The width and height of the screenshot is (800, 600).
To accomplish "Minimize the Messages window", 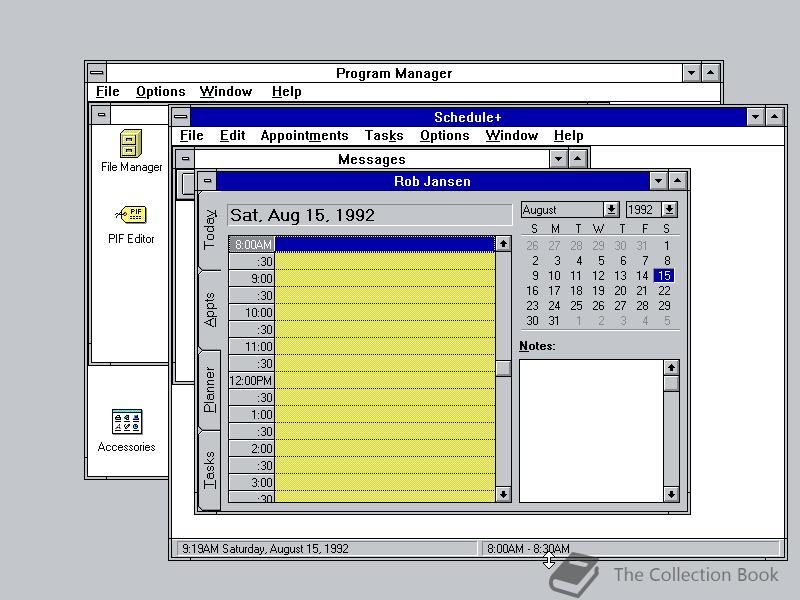I will click(x=559, y=159).
